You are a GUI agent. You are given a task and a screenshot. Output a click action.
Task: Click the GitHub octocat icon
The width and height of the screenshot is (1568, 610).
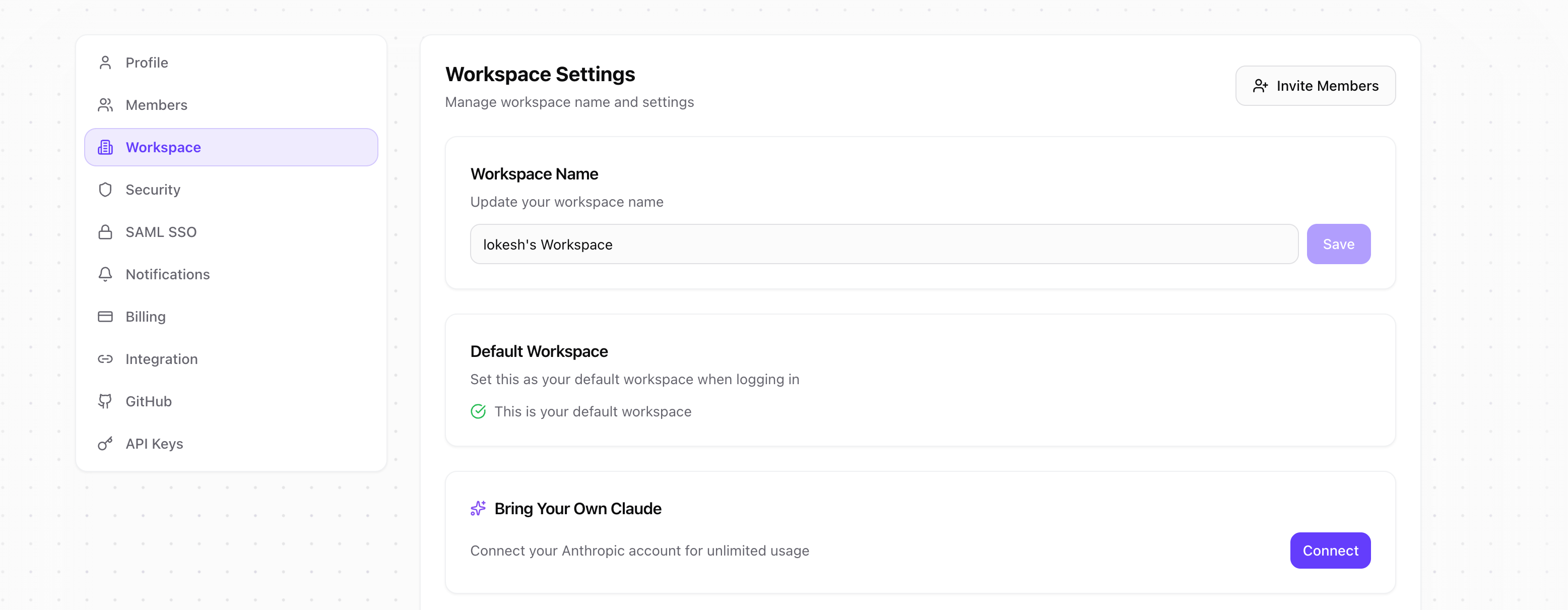tap(105, 401)
